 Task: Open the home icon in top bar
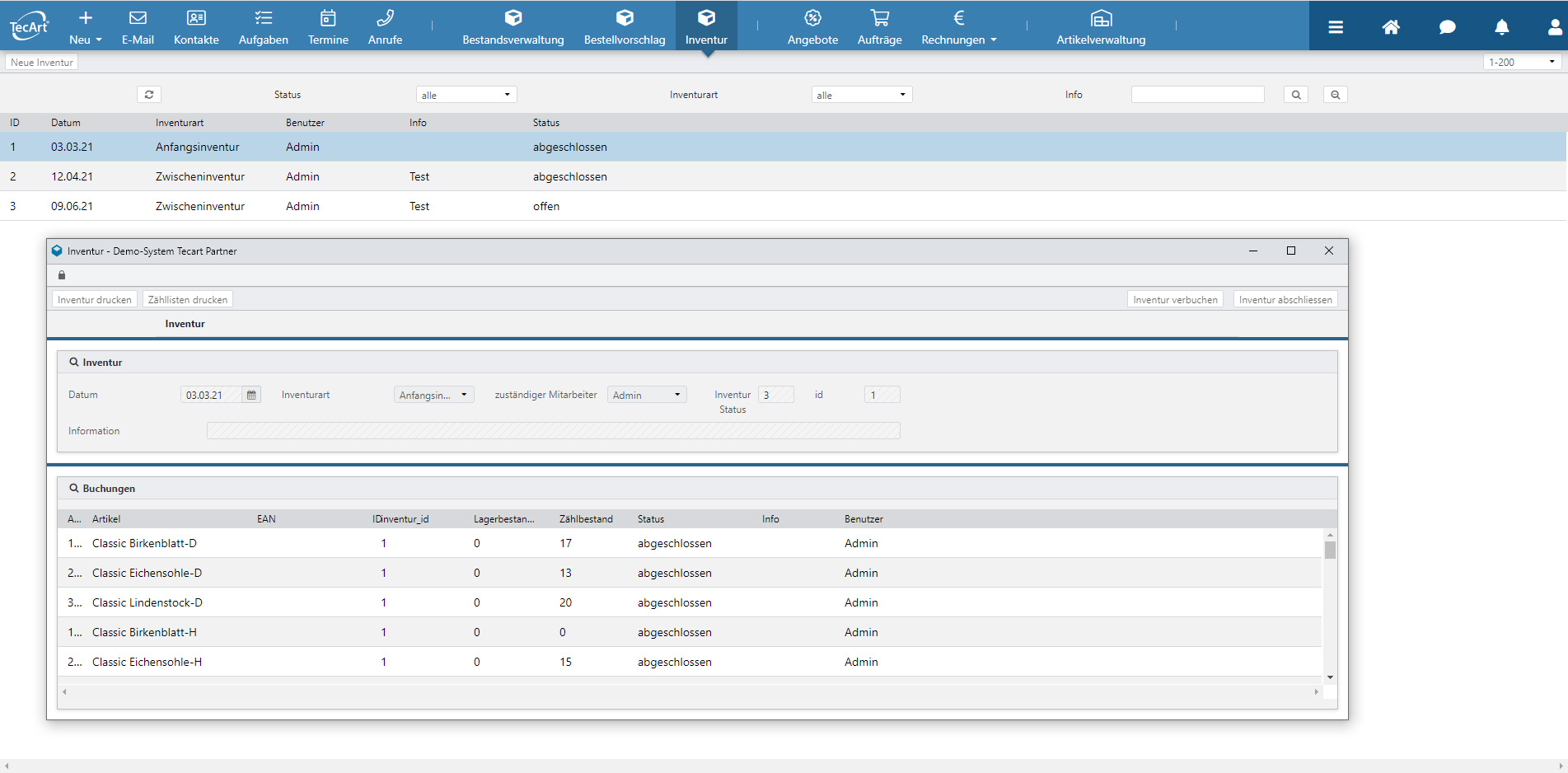coord(1391,27)
